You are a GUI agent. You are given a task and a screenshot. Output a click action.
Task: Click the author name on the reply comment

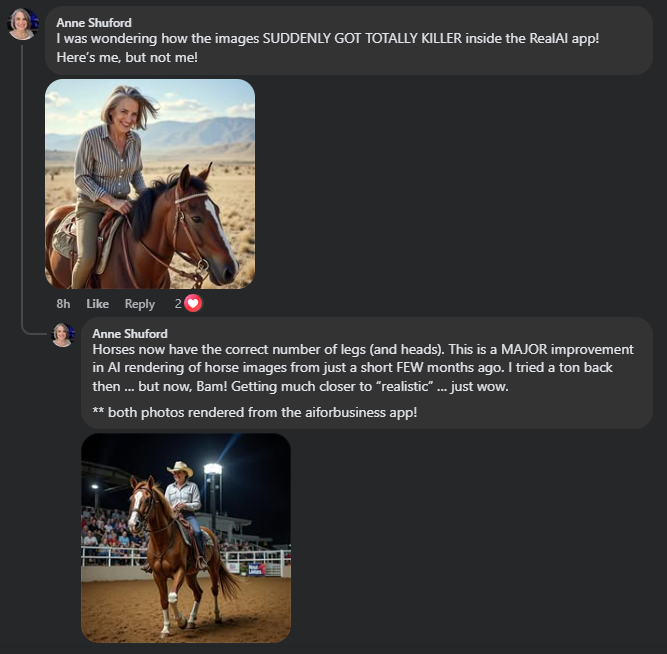130,333
